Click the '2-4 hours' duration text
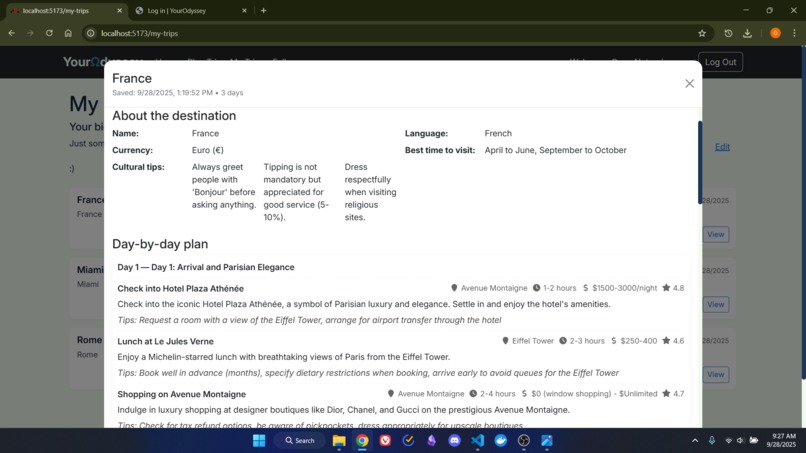 coord(498,394)
